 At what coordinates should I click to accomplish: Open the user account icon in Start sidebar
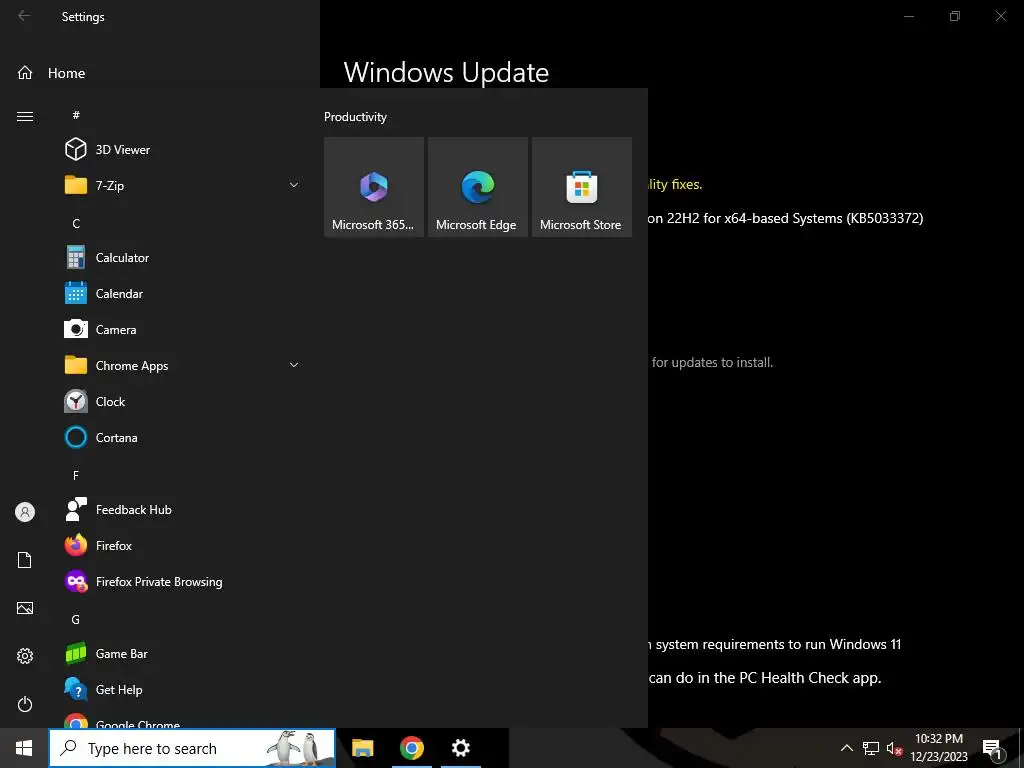tap(25, 512)
